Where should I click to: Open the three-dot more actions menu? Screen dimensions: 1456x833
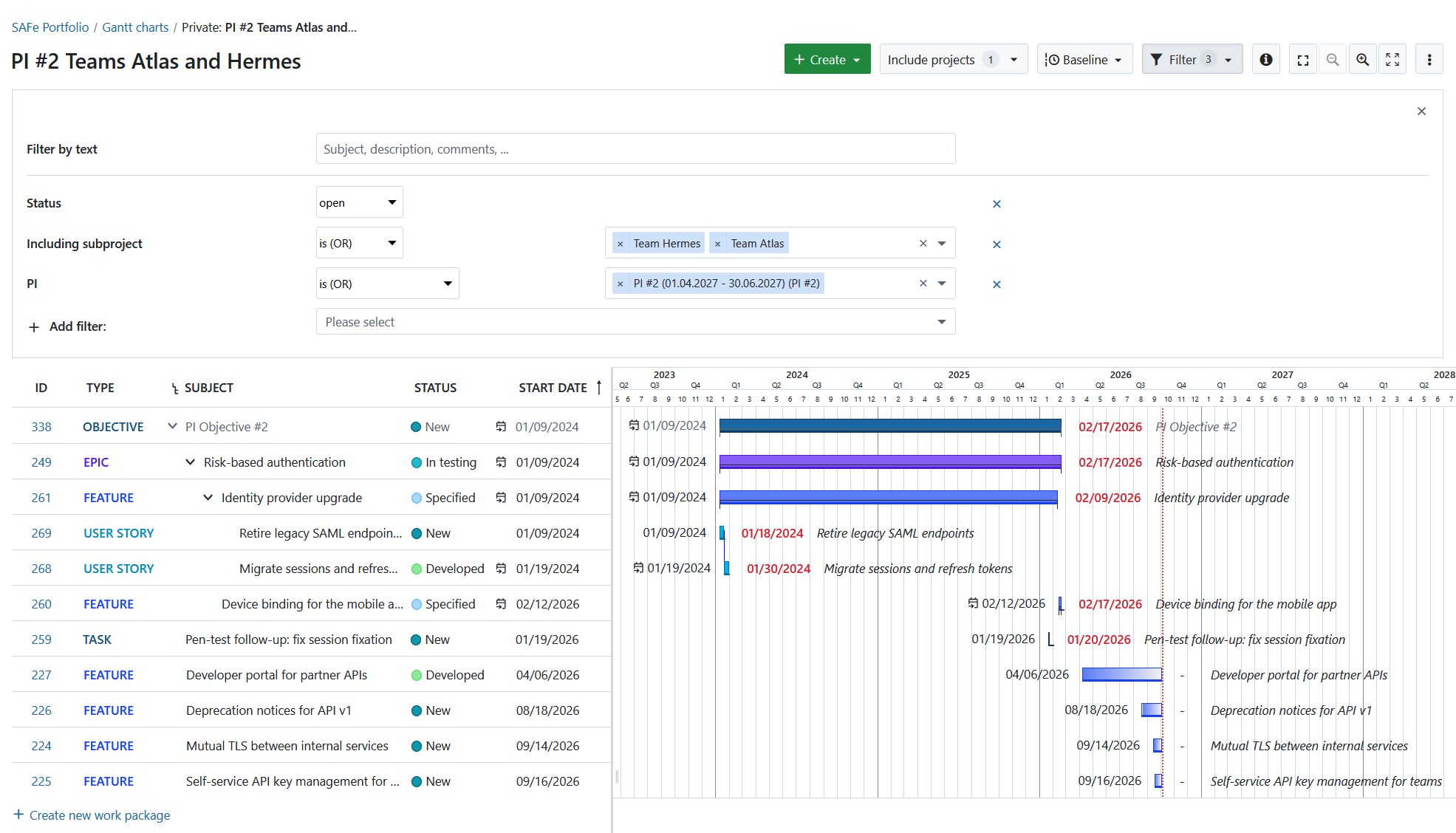pyautogui.click(x=1429, y=60)
